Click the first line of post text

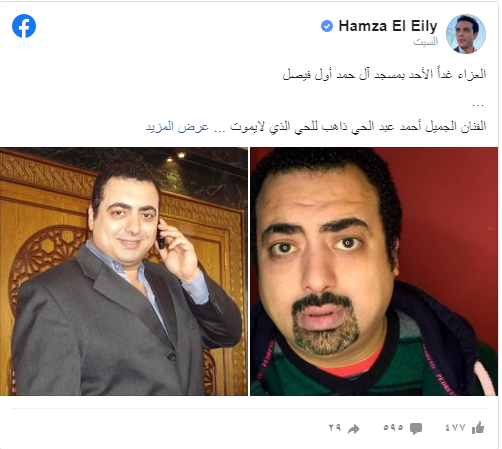pyautogui.click(x=384, y=74)
